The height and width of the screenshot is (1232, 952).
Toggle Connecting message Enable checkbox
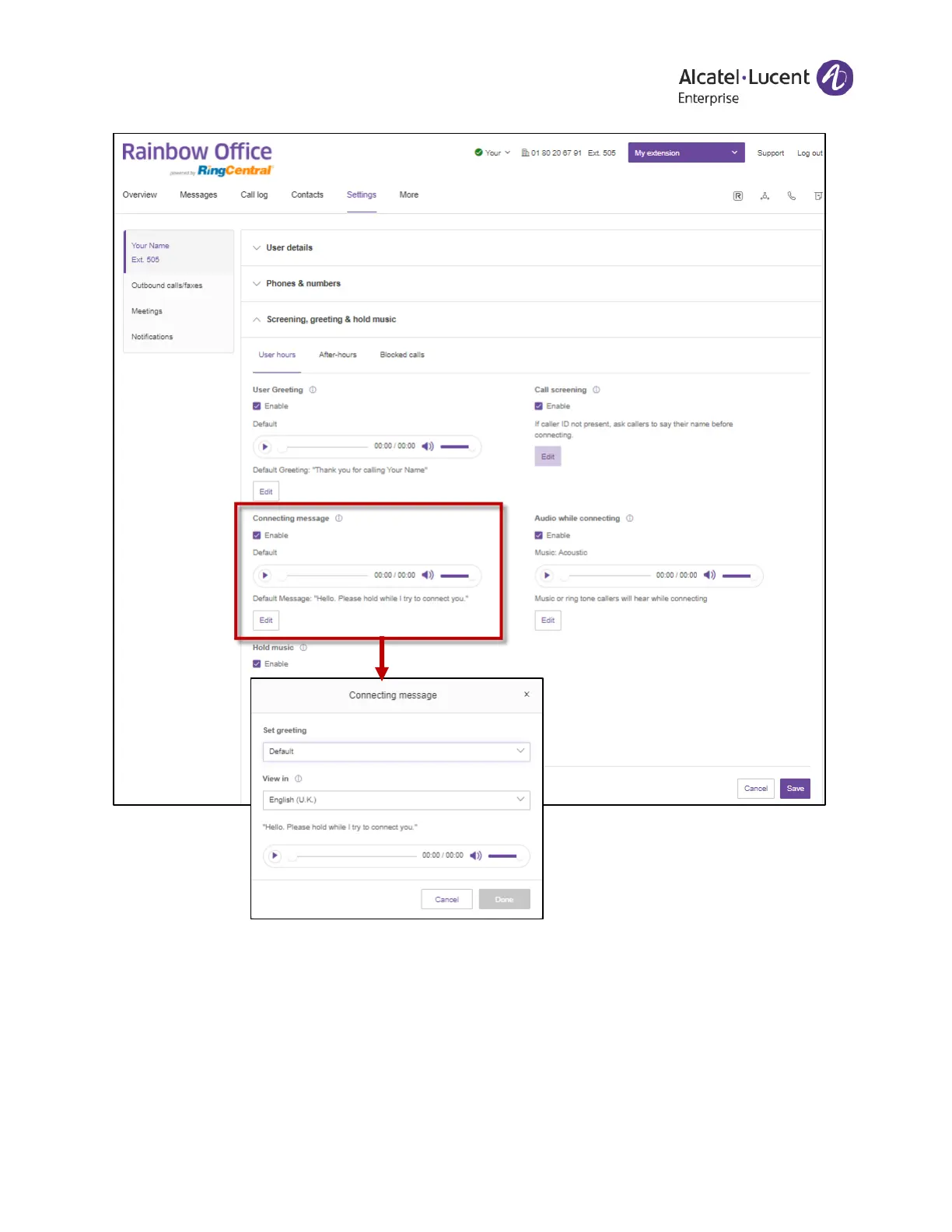pyautogui.click(x=257, y=535)
